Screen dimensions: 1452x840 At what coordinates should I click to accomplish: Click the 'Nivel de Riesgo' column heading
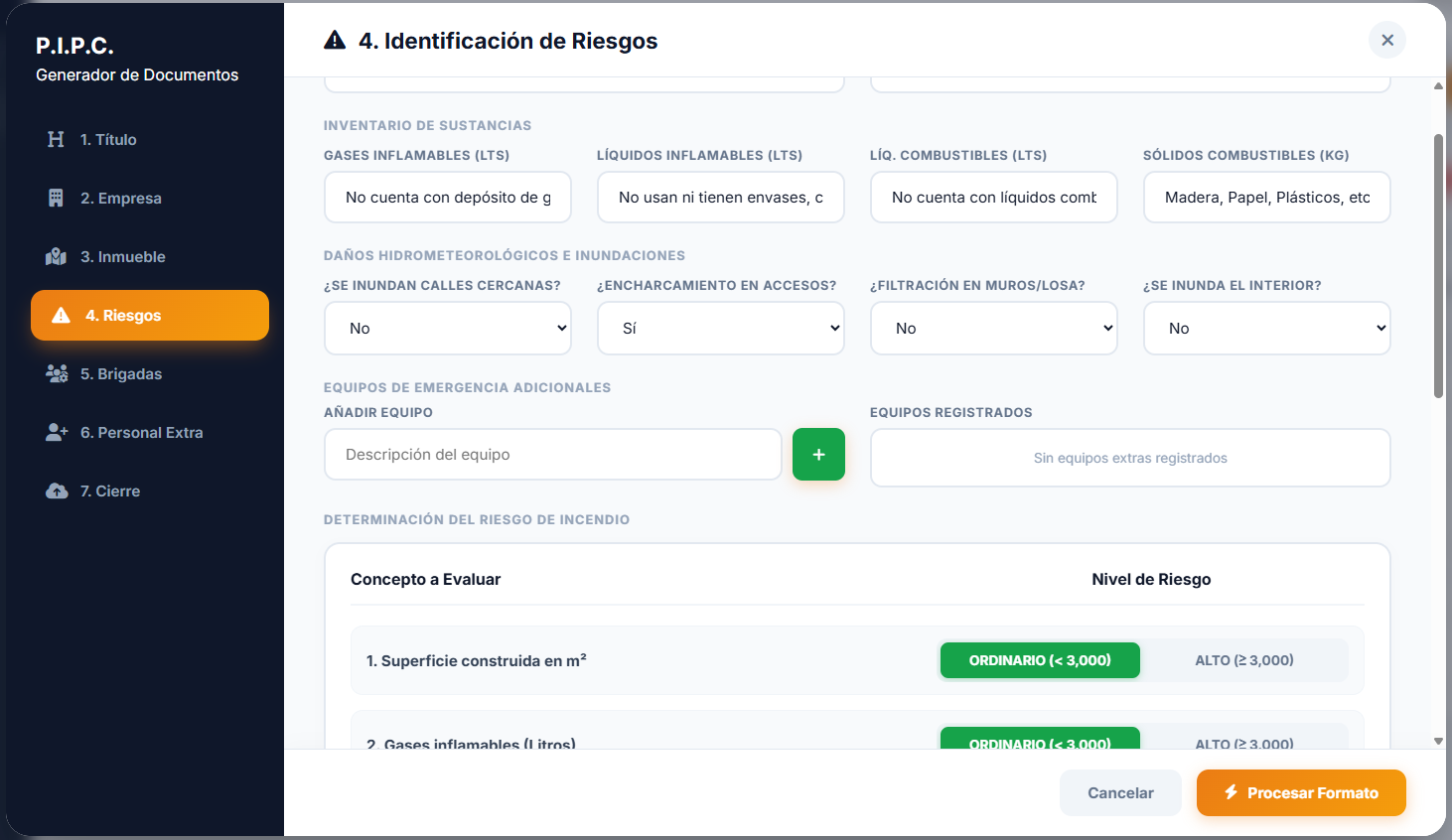coord(1151,579)
